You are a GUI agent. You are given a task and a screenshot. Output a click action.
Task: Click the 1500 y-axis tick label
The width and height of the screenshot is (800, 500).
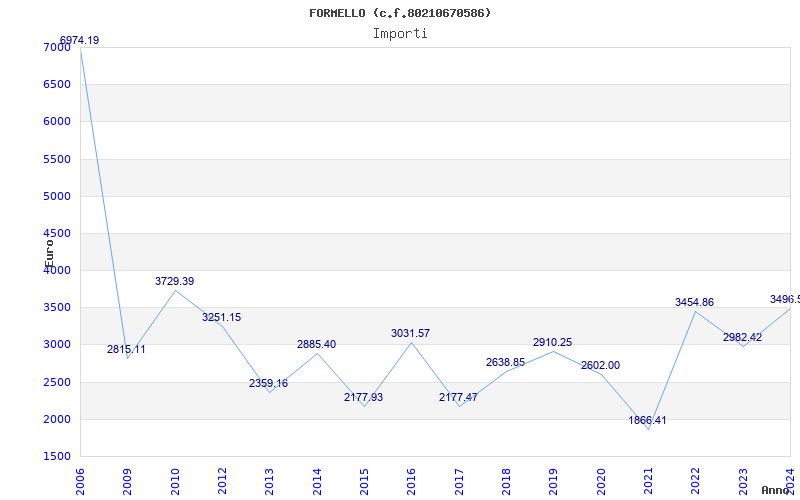[x=57, y=457]
